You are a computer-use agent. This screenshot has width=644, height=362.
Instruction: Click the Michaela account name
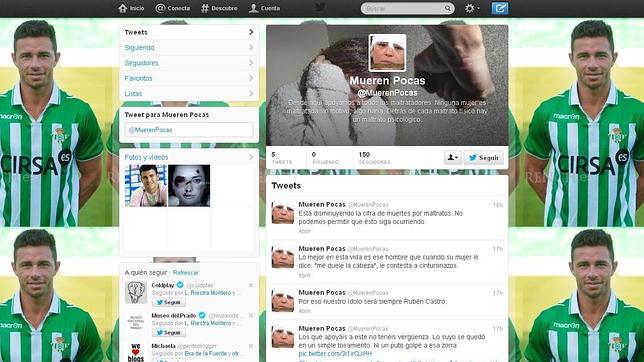point(163,346)
